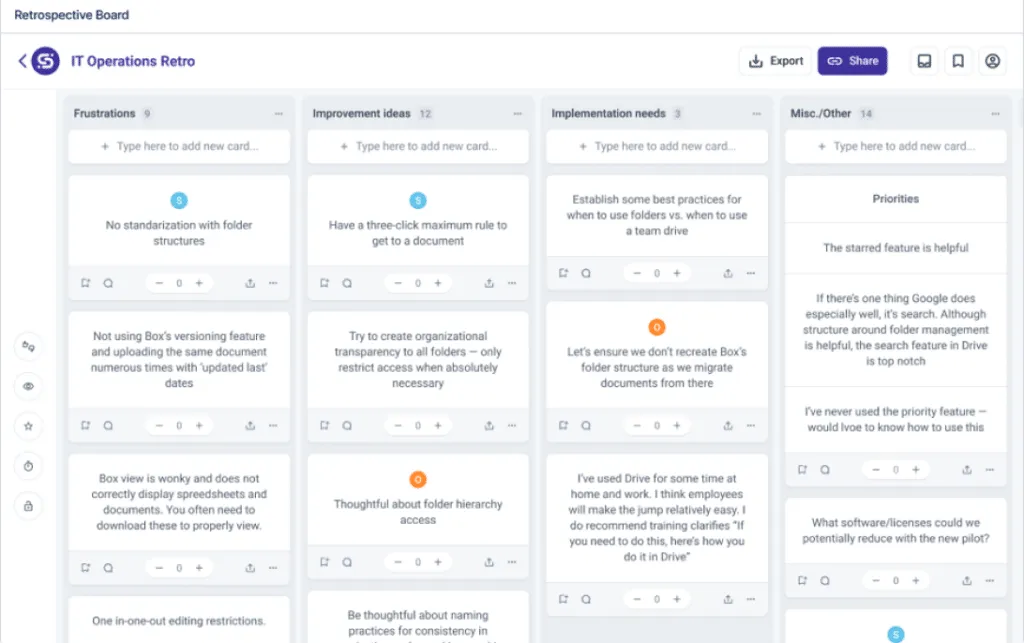Open the timer icon in the left sidebar
The image size is (1024, 643).
point(28,466)
